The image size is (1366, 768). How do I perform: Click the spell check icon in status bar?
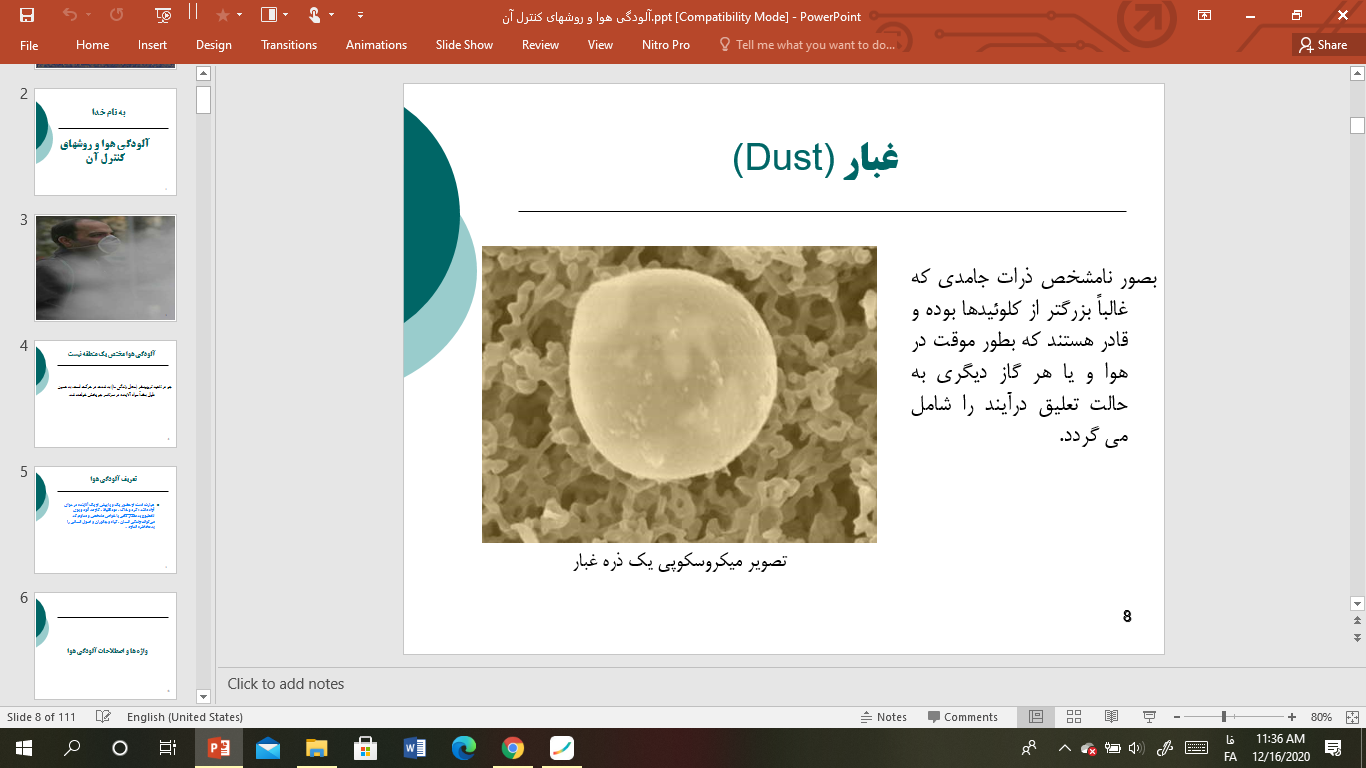[102, 717]
